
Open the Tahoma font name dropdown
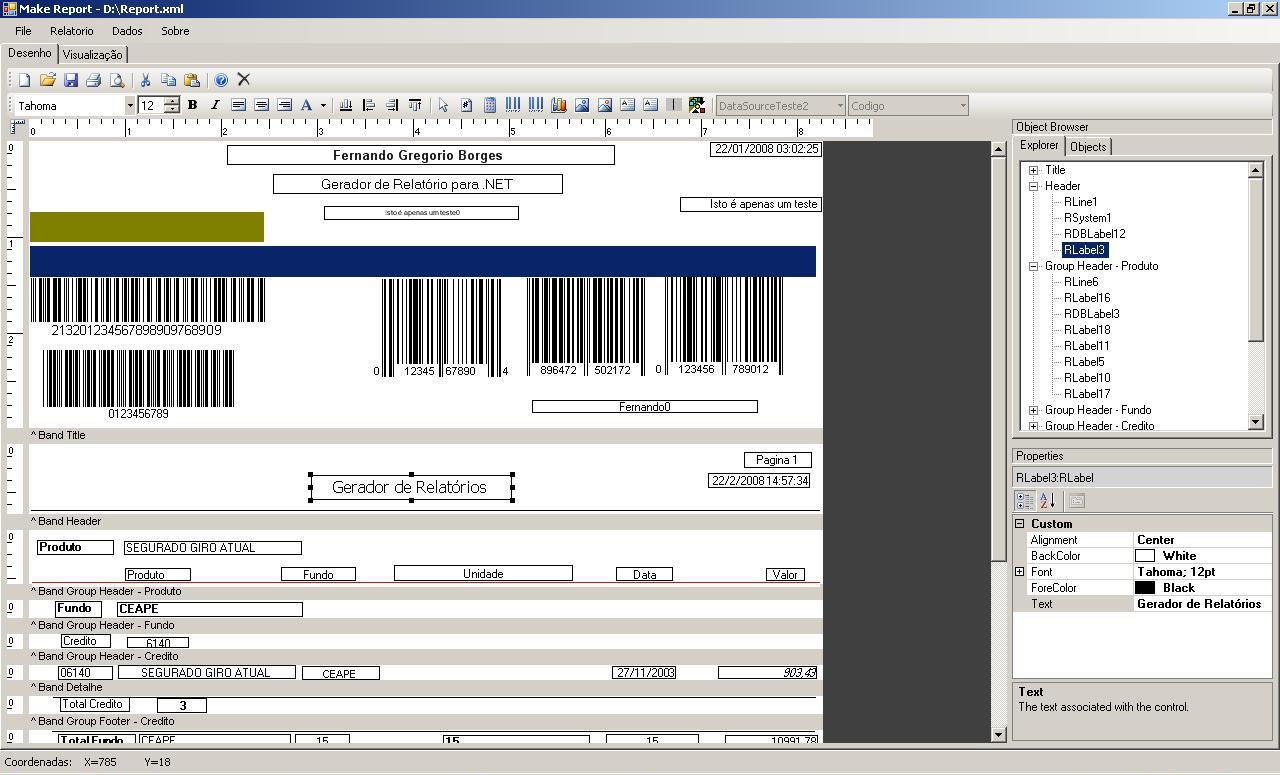129,105
